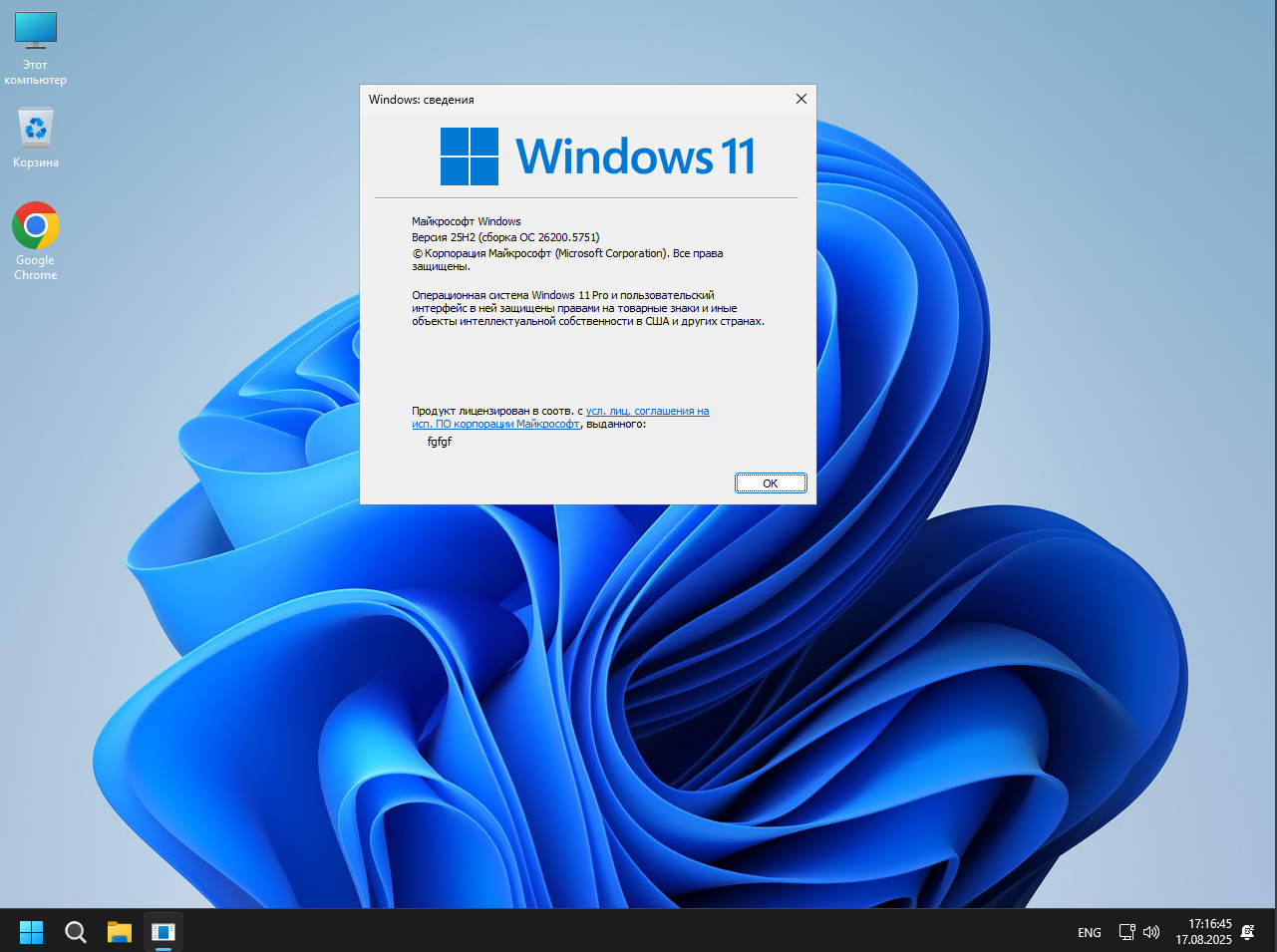Screen dimensions: 1277x952
Task: Open the volume speaker tray icon
Action: (1151, 932)
